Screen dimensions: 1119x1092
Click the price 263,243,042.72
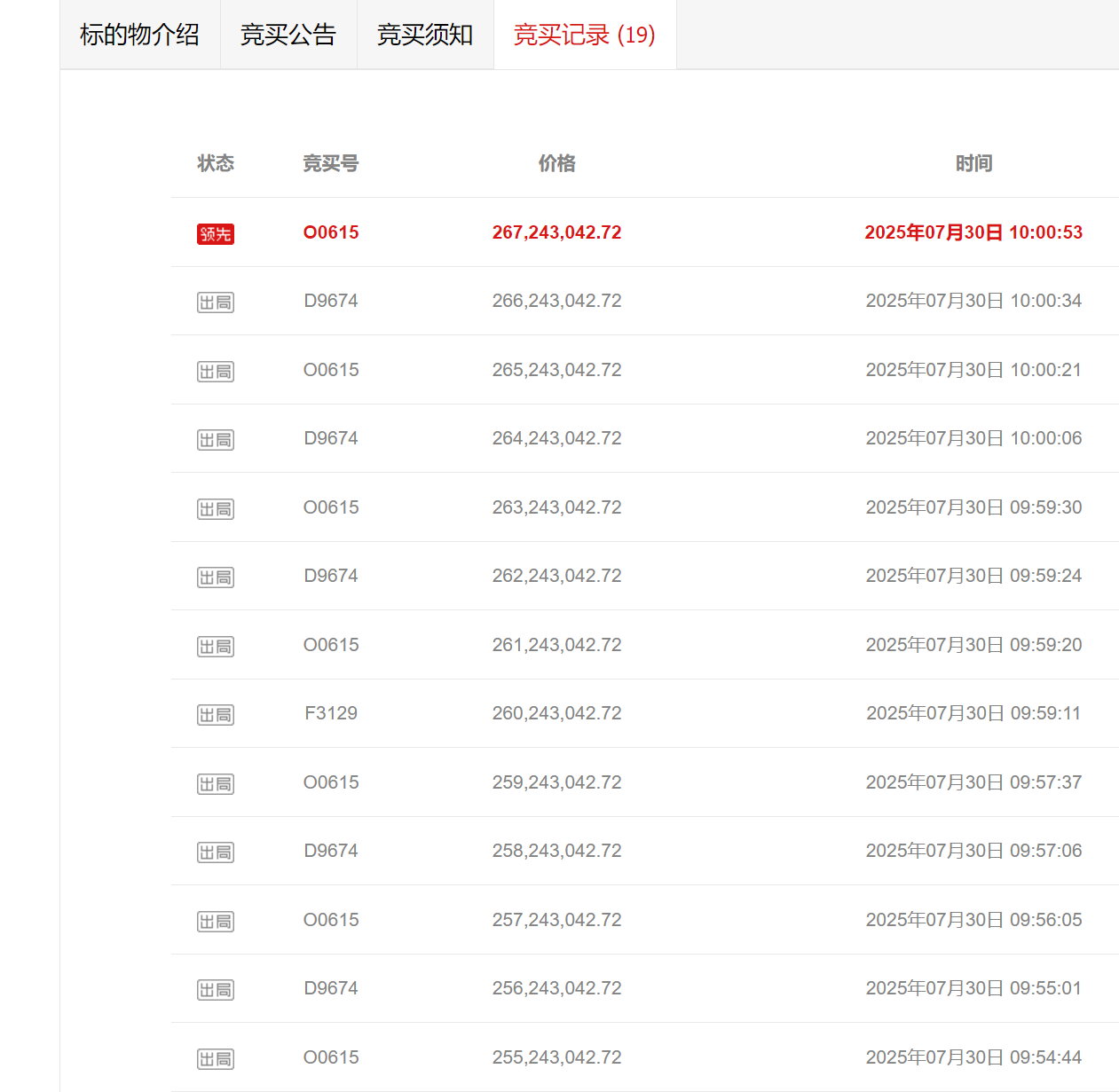point(557,507)
